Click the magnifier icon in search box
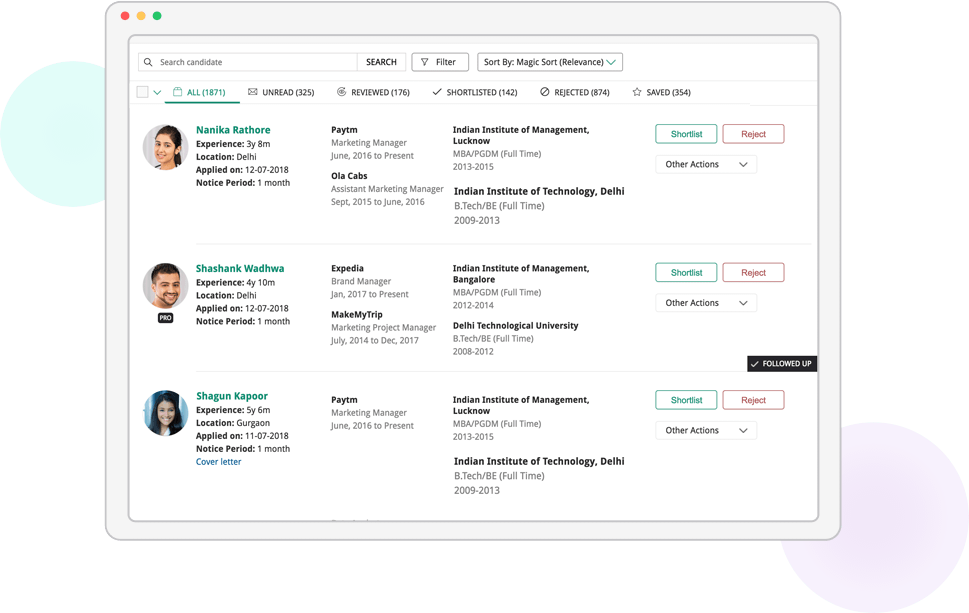 coord(149,62)
